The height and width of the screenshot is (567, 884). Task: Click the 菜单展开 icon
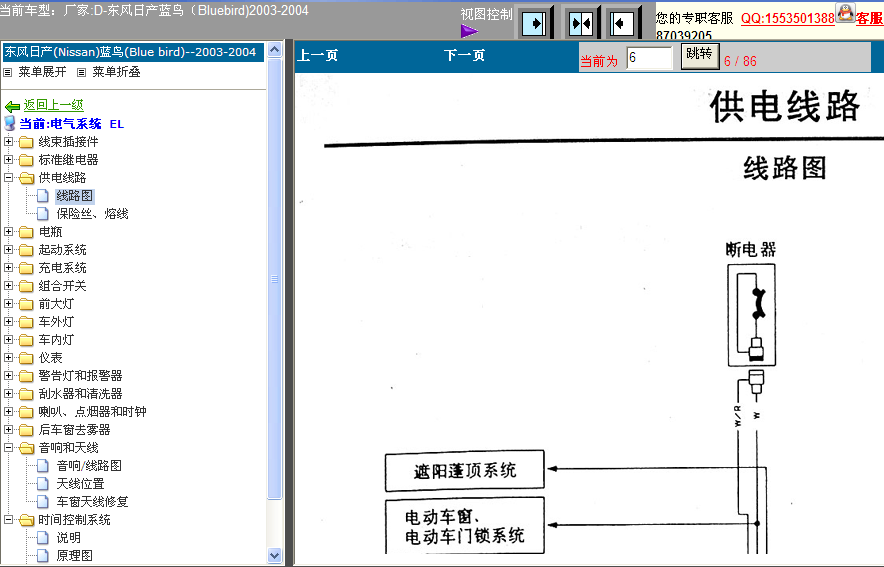click(x=8, y=72)
